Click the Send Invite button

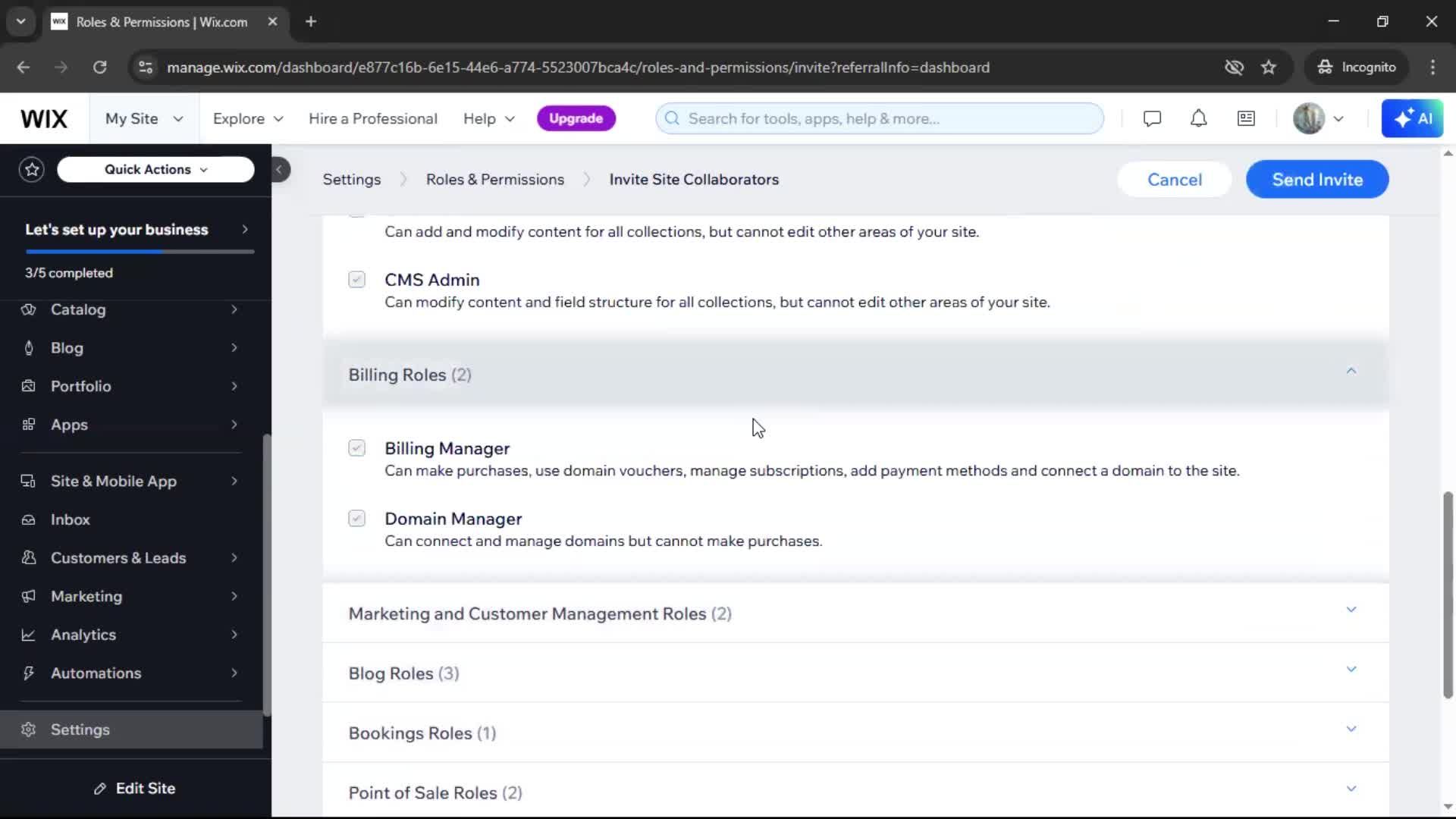[1317, 180]
